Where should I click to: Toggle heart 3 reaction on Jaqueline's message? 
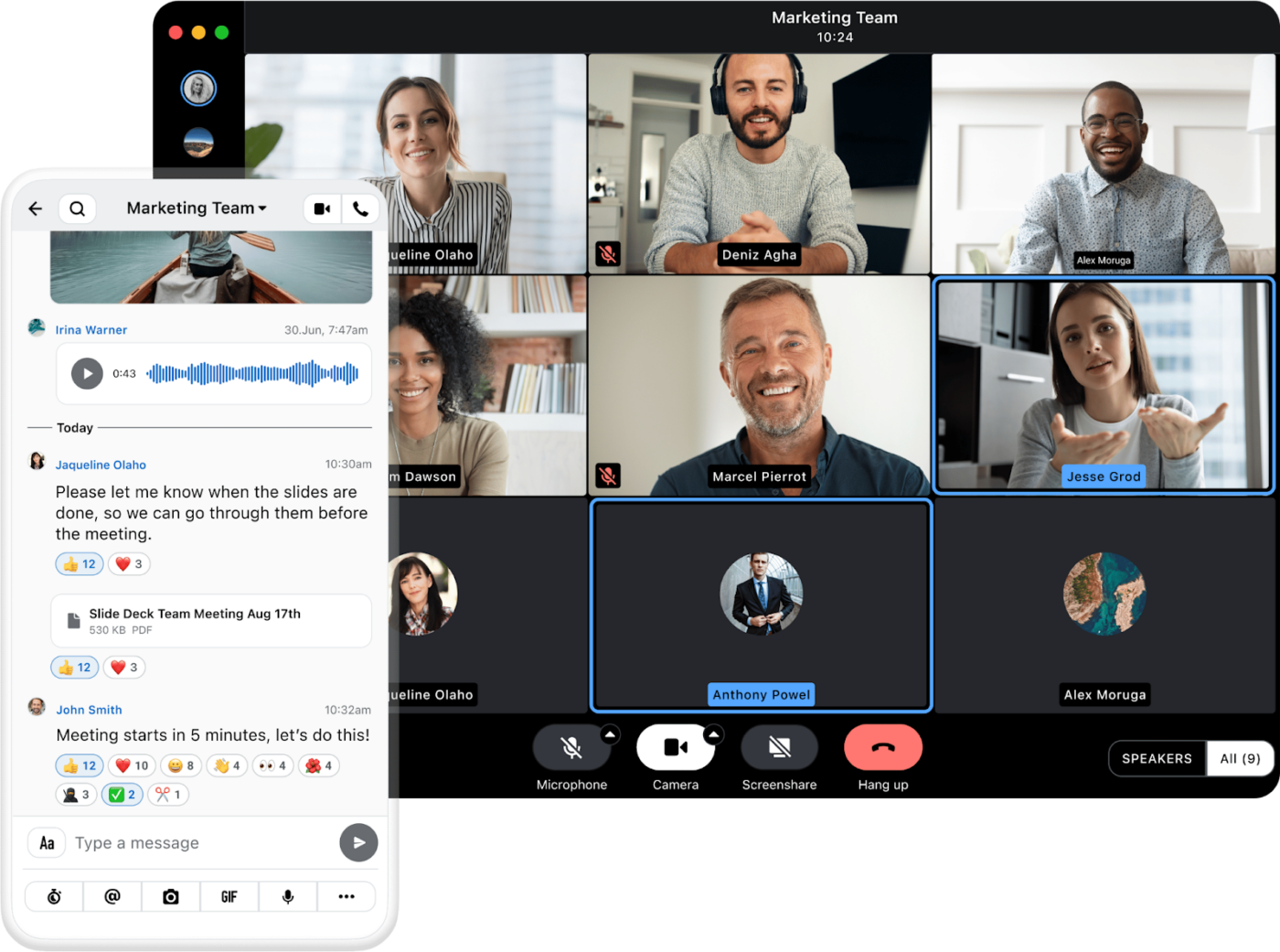pos(129,564)
